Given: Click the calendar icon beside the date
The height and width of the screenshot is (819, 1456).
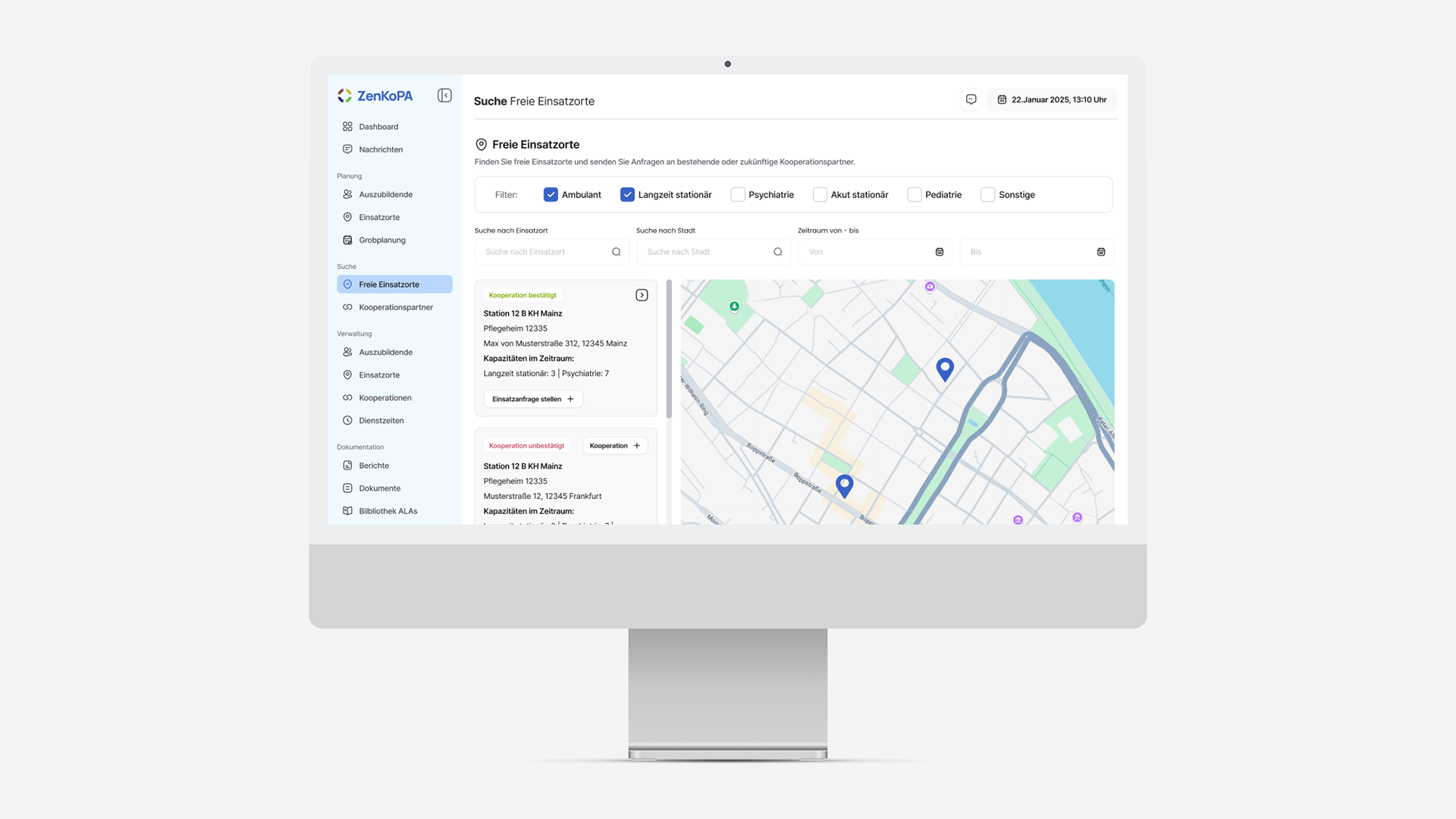Looking at the screenshot, I should point(1002,99).
